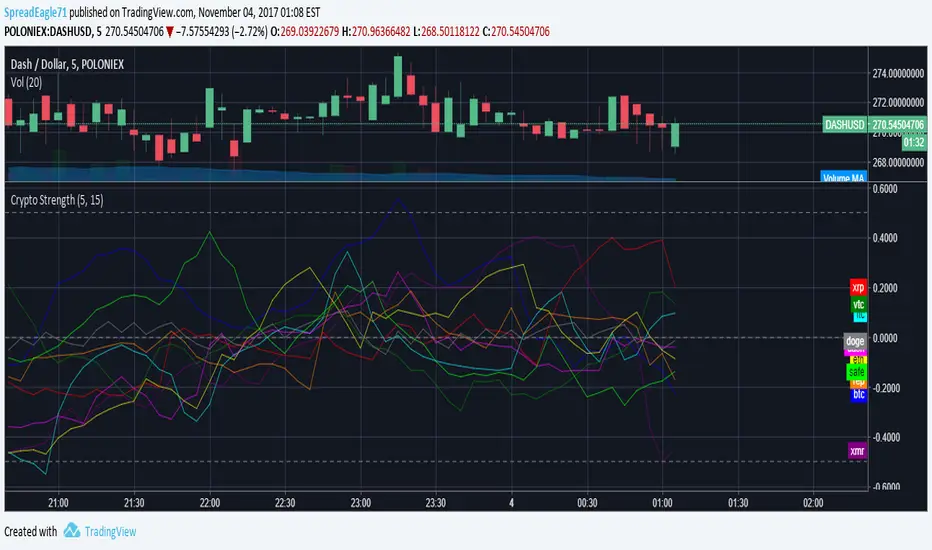Select the yellow eth legend tag

(858, 360)
